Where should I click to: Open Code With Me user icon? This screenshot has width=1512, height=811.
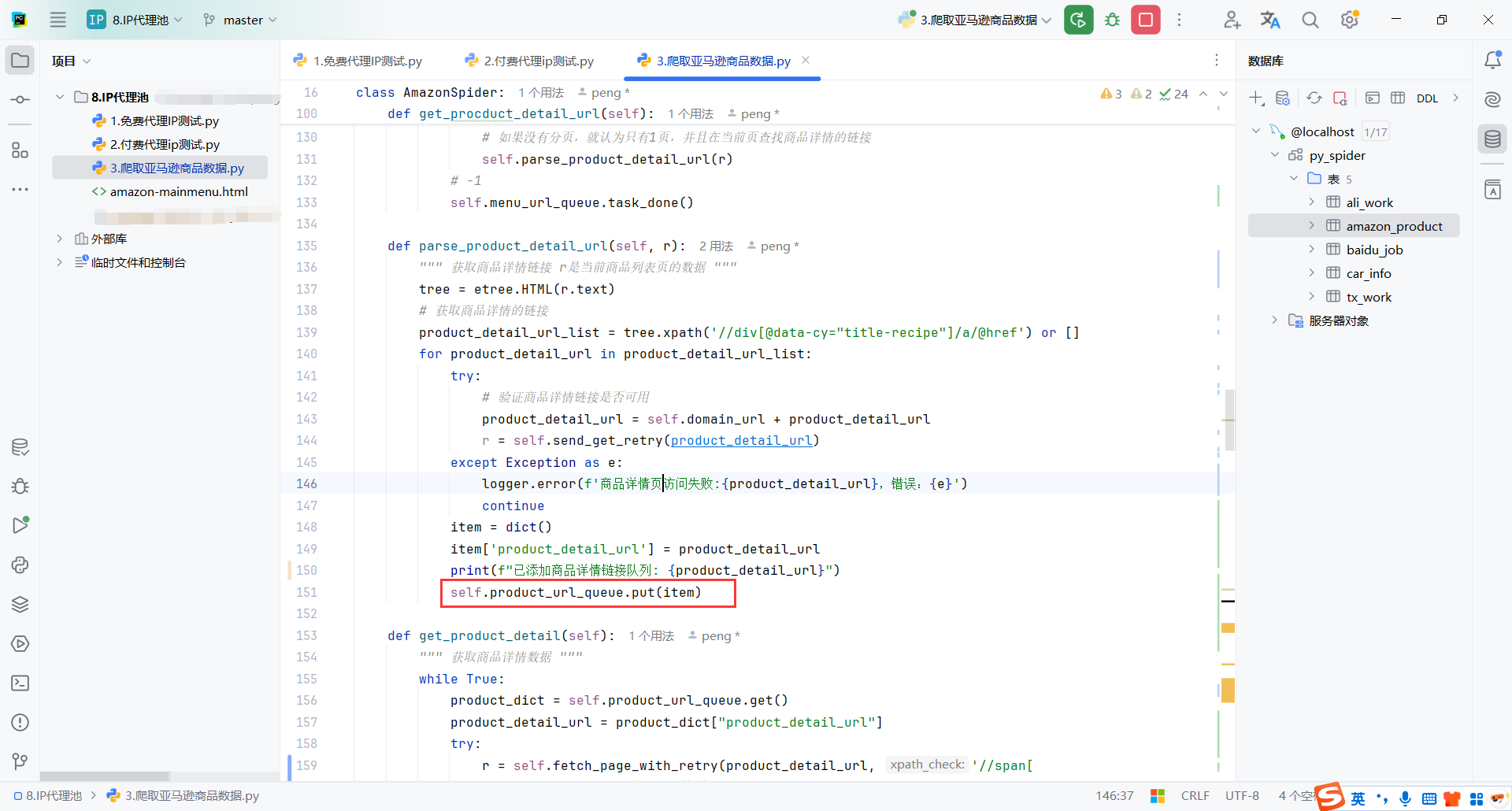pyautogui.click(x=1232, y=20)
